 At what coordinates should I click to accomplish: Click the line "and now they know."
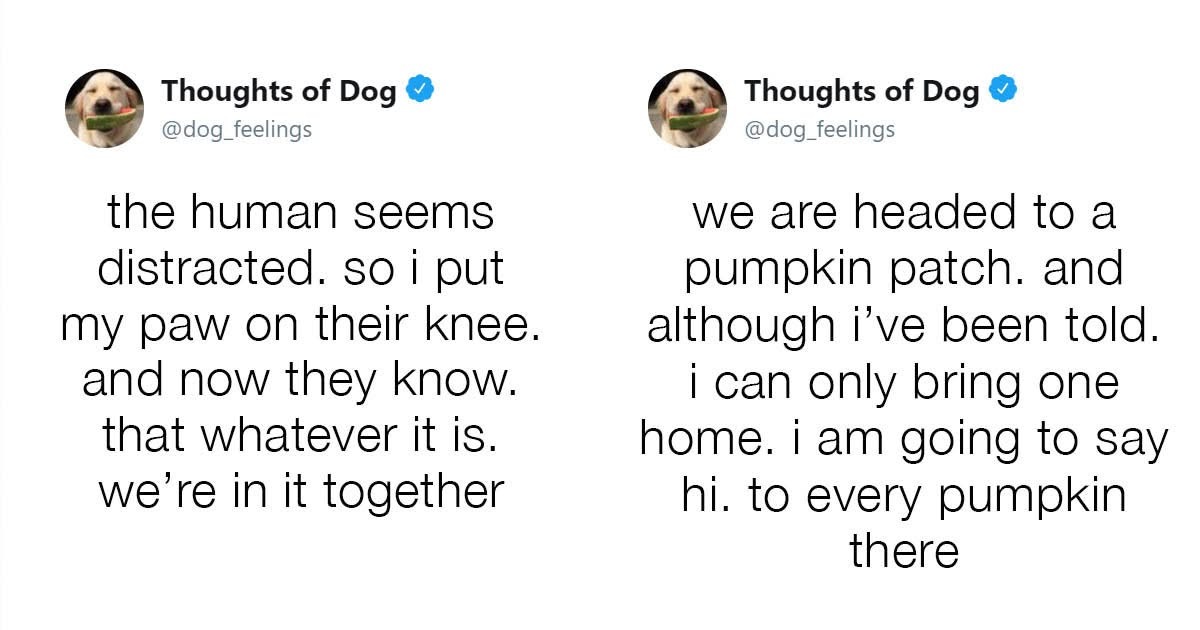click(x=301, y=381)
